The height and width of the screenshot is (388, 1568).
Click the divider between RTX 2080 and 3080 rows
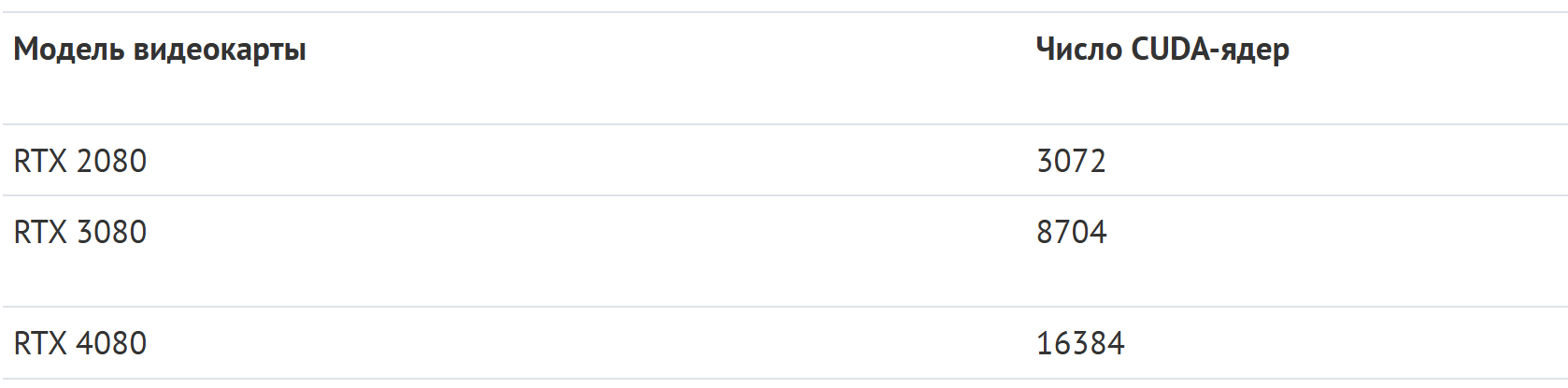(784, 195)
